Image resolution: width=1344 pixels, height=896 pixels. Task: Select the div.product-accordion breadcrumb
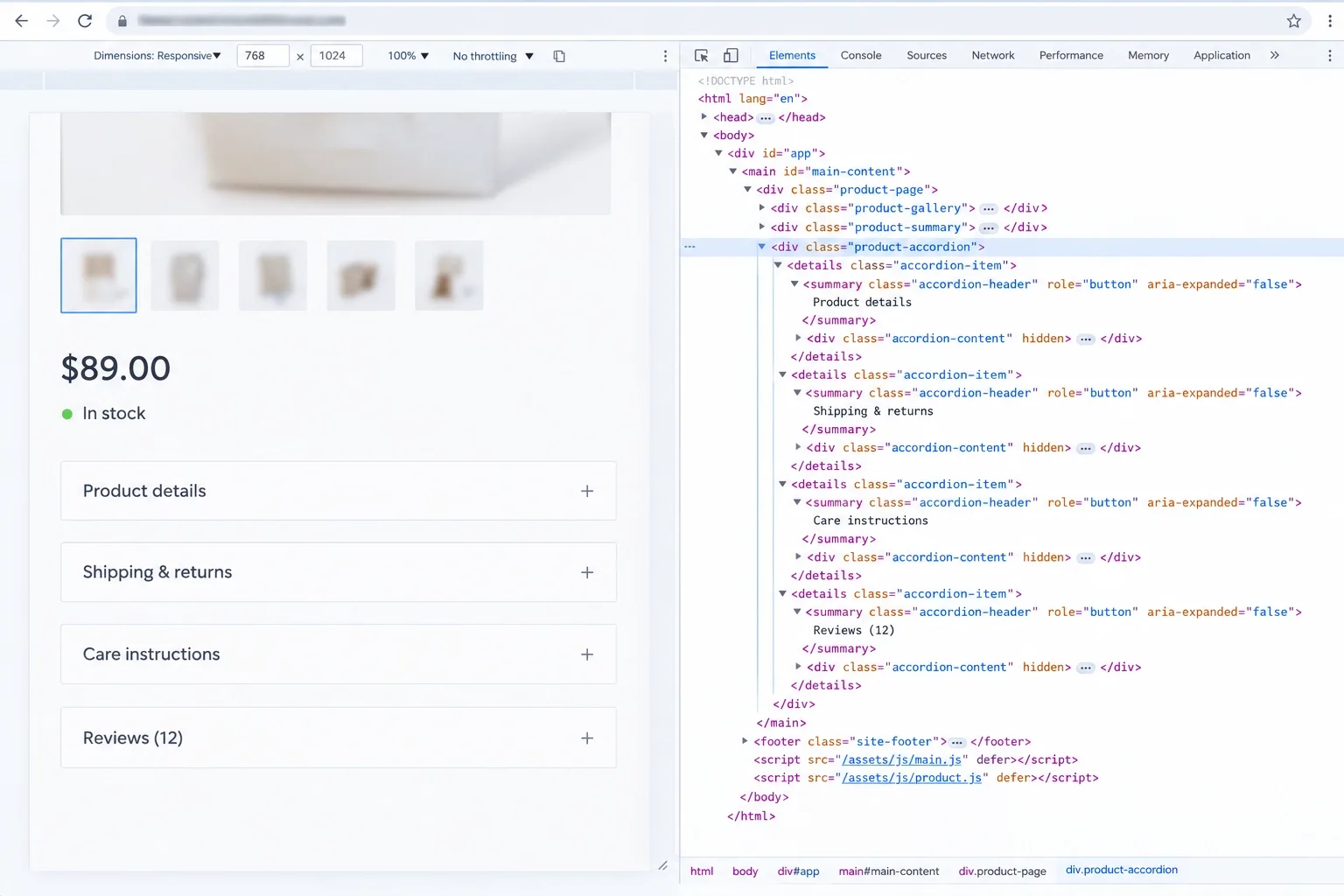[x=1122, y=871]
